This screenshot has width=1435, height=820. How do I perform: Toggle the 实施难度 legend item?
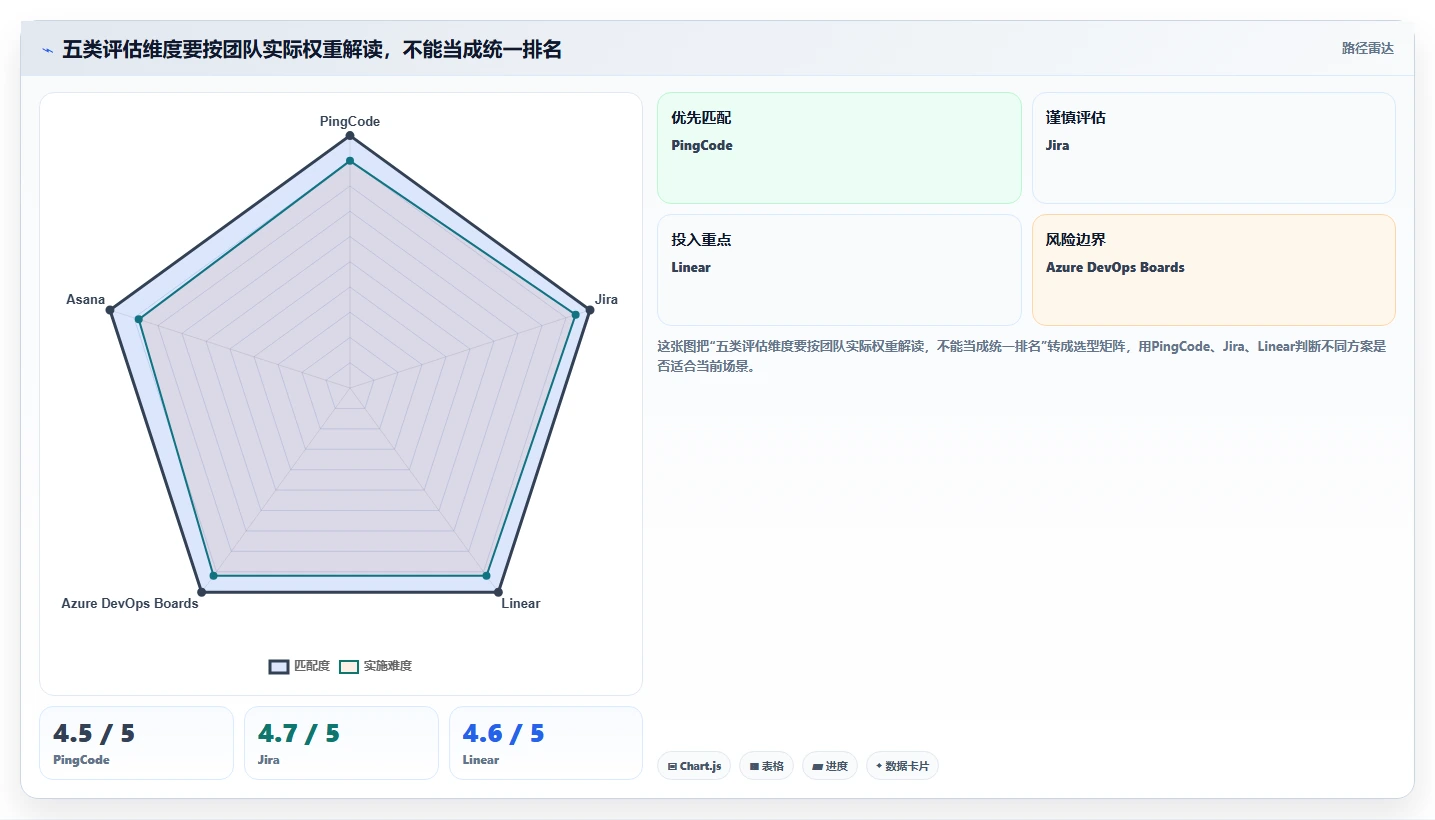375,666
